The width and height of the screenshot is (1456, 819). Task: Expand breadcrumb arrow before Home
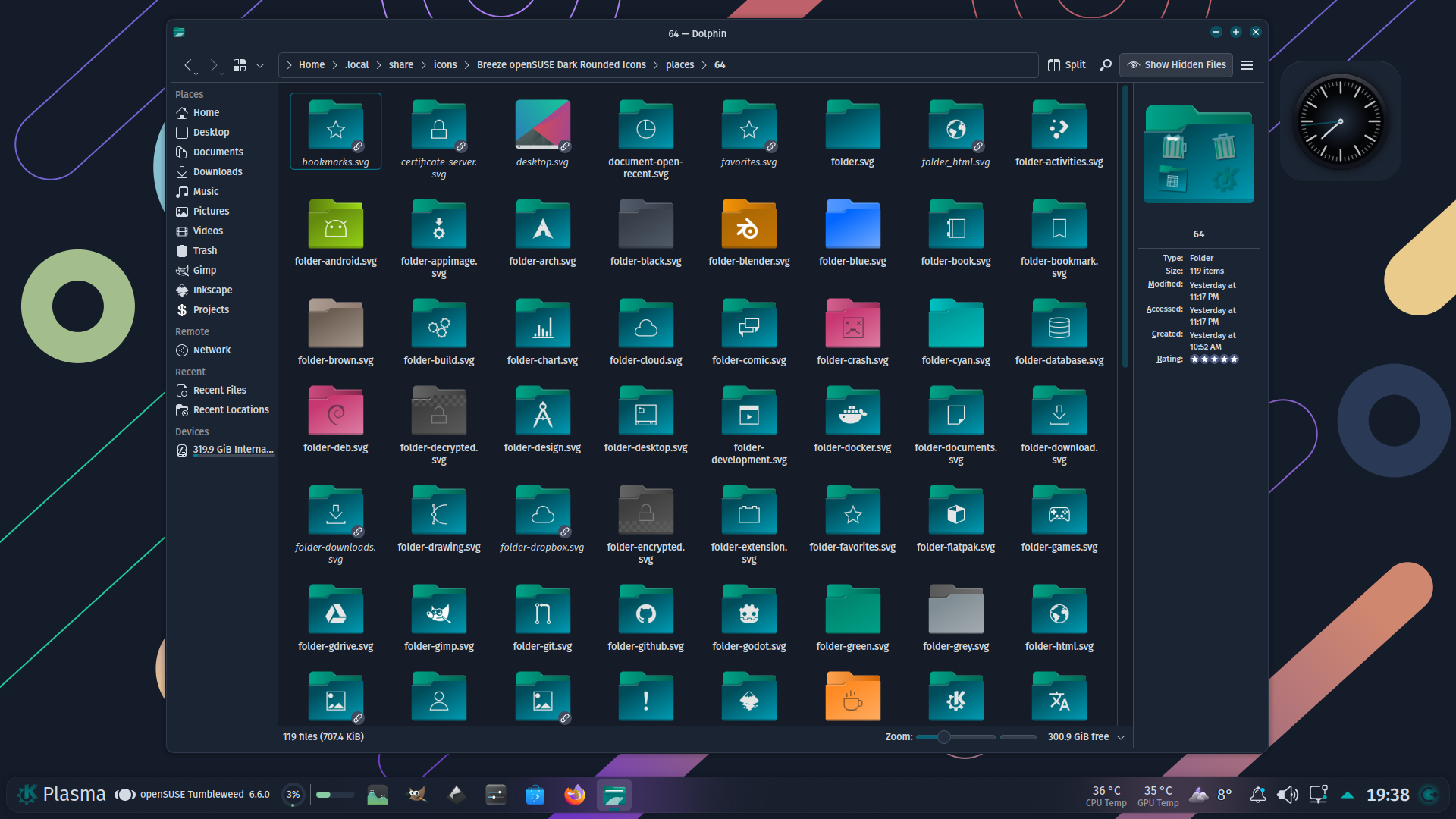pyautogui.click(x=289, y=65)
